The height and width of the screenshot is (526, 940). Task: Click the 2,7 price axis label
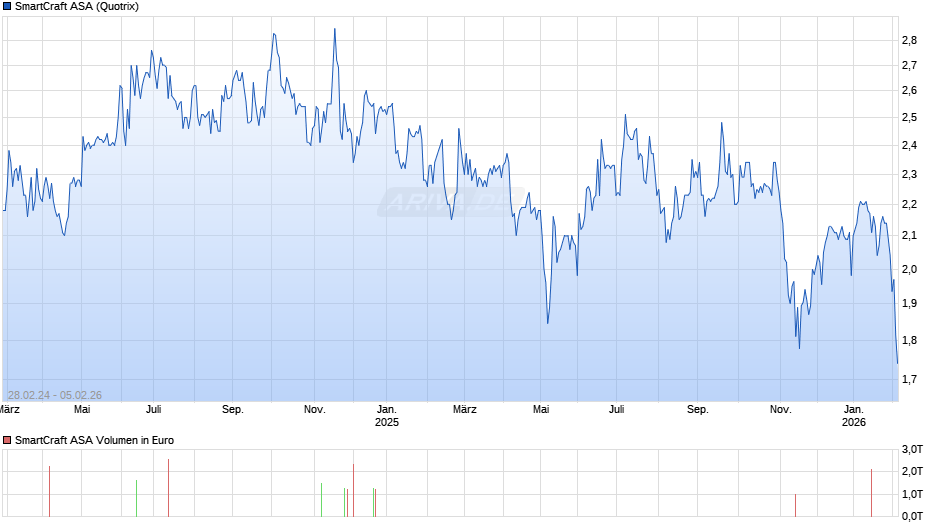pos(909,66)
